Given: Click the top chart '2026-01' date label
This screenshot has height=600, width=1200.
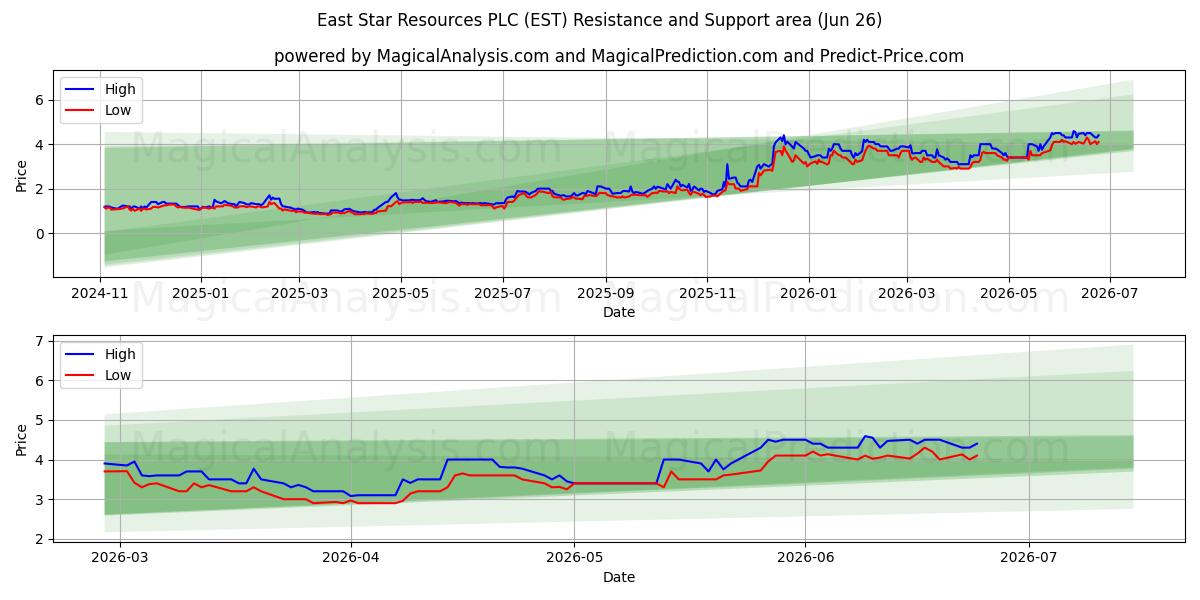Looking at the screenshot, I should coord(808,293).
